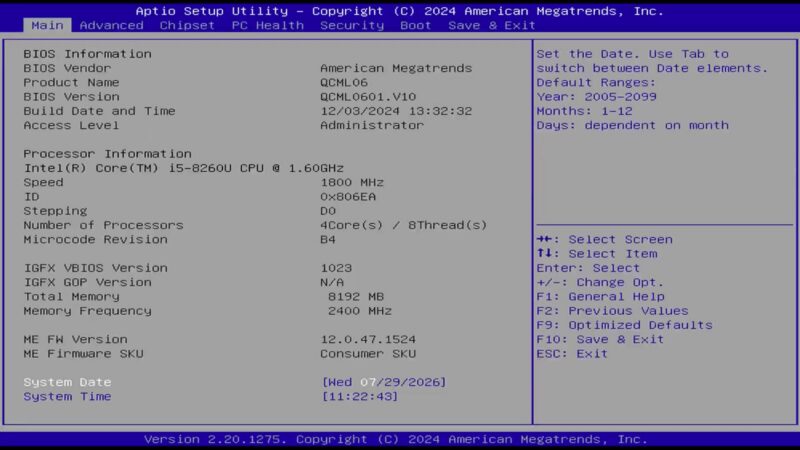
Task: Click the Days: dependent on month line
Action: (x=633, y=125)
